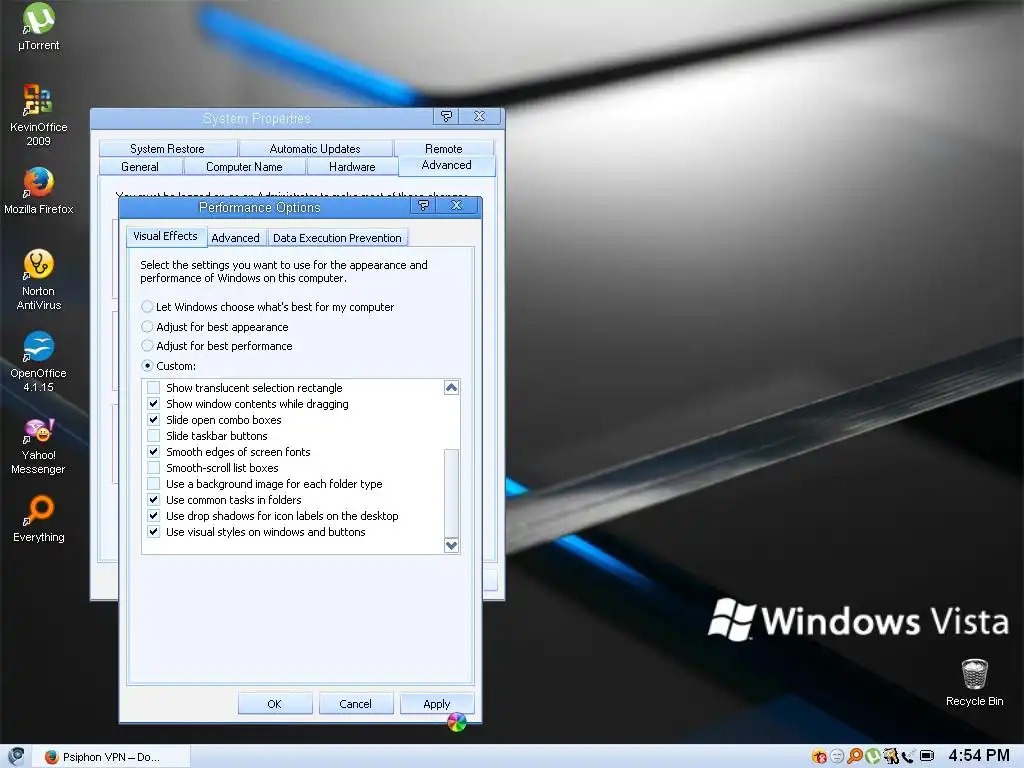The height and width of the screenshot is (768, 1024).
Task: Uncheck Smooth edges of screen fonts
Action: 153,452
